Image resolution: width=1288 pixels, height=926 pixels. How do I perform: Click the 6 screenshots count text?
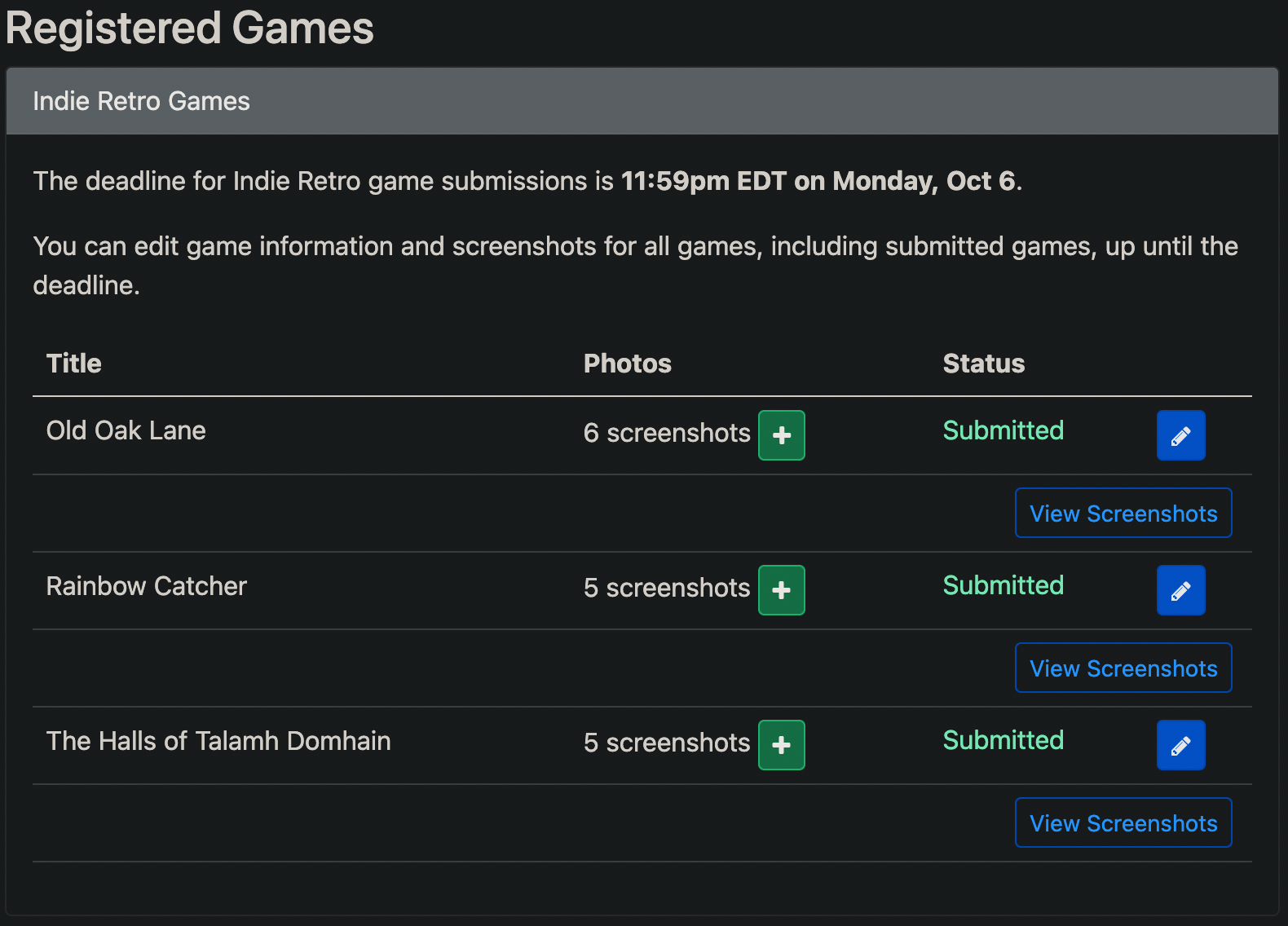667,433
